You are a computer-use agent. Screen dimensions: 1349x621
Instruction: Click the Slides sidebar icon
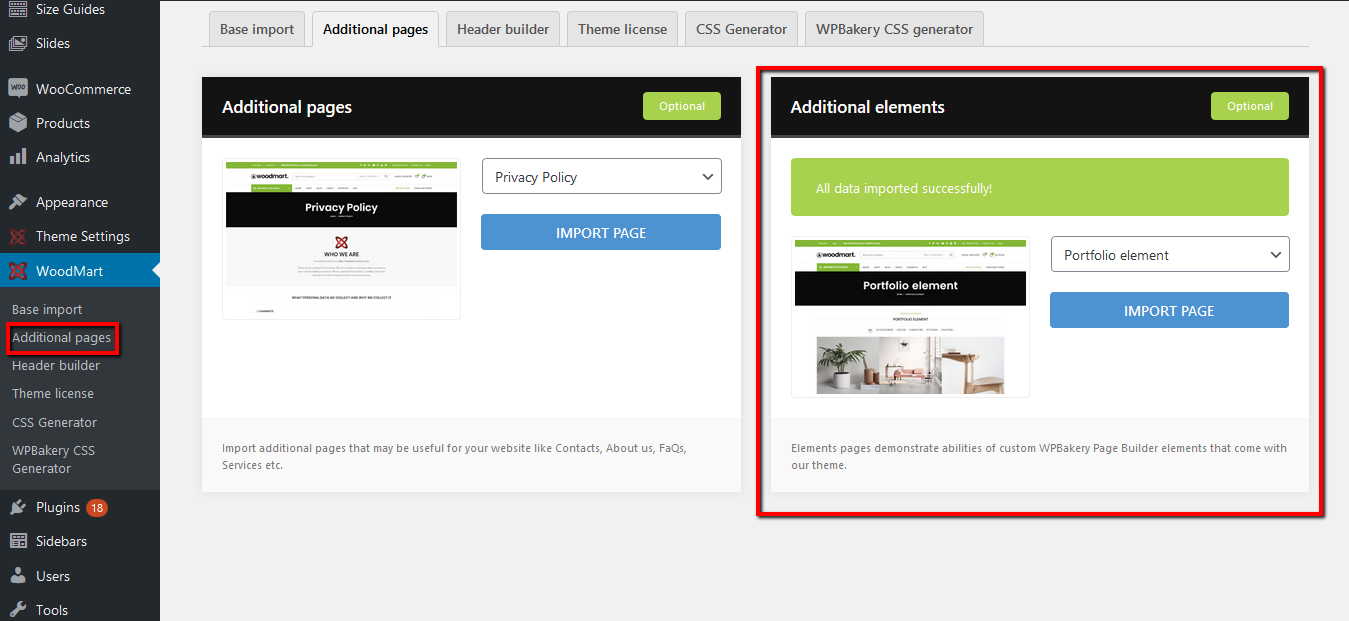pyautogui.click(x=18, y=43)
